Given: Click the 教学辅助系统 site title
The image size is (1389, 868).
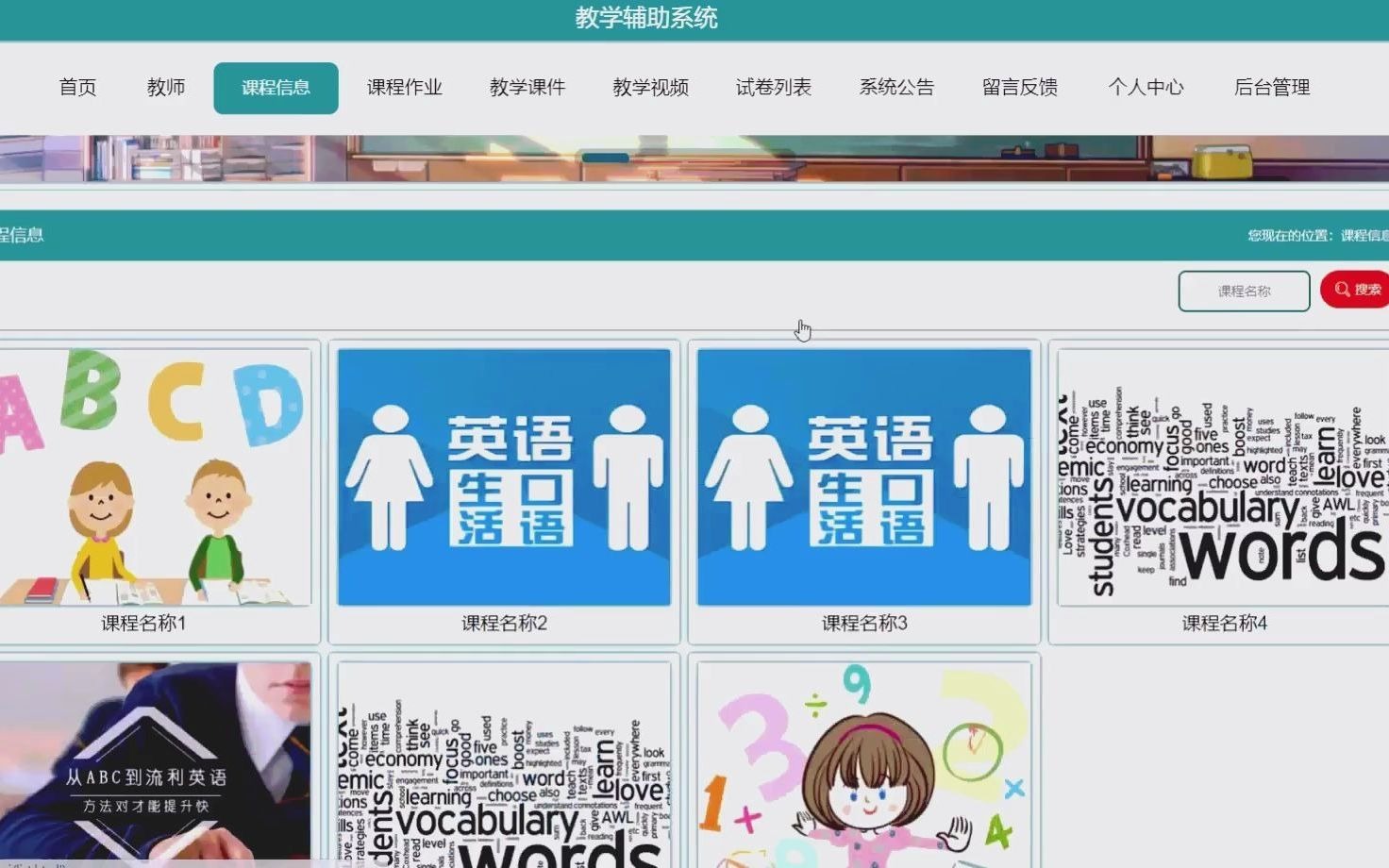Looking at the screenshot, I should (645, 18).
